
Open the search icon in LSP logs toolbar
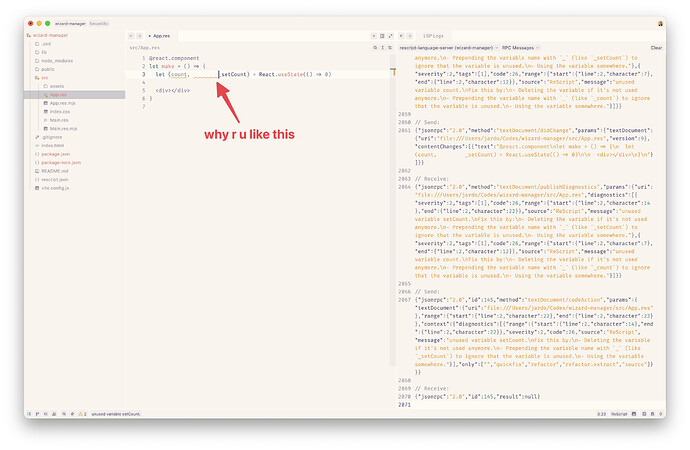click(x=375, y=47)
